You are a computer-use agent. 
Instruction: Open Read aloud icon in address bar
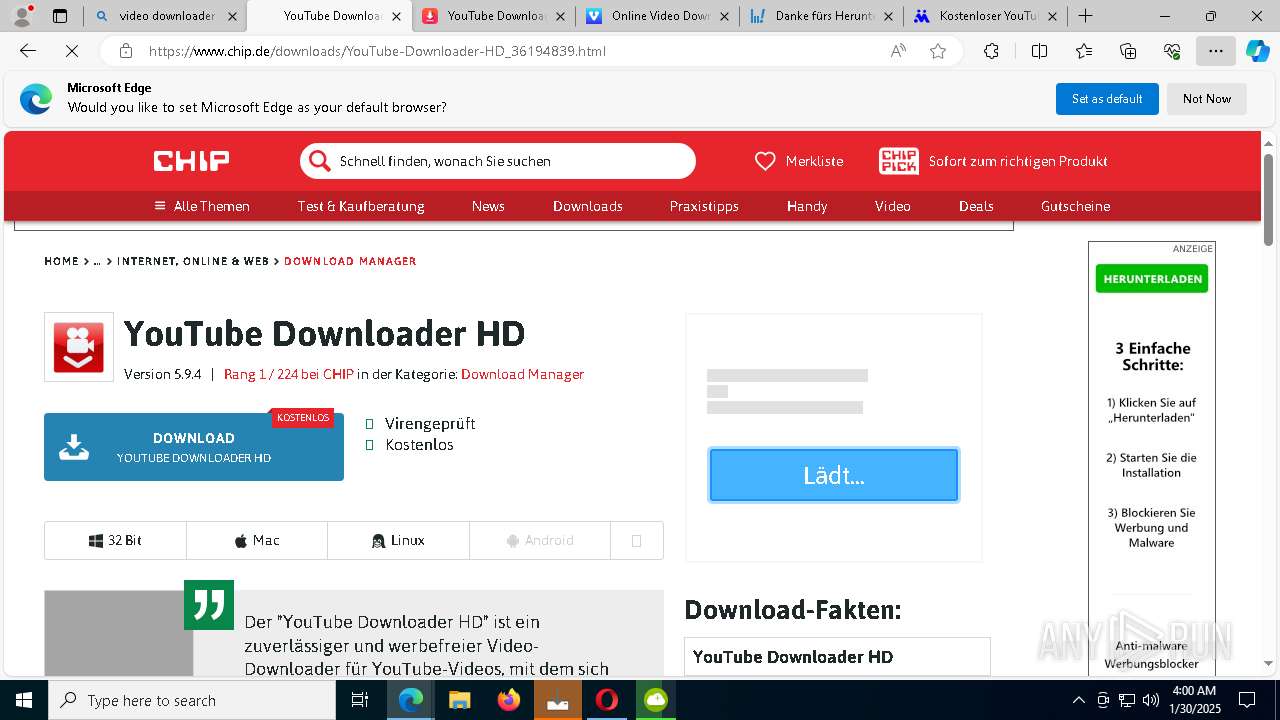click(898, 51)
